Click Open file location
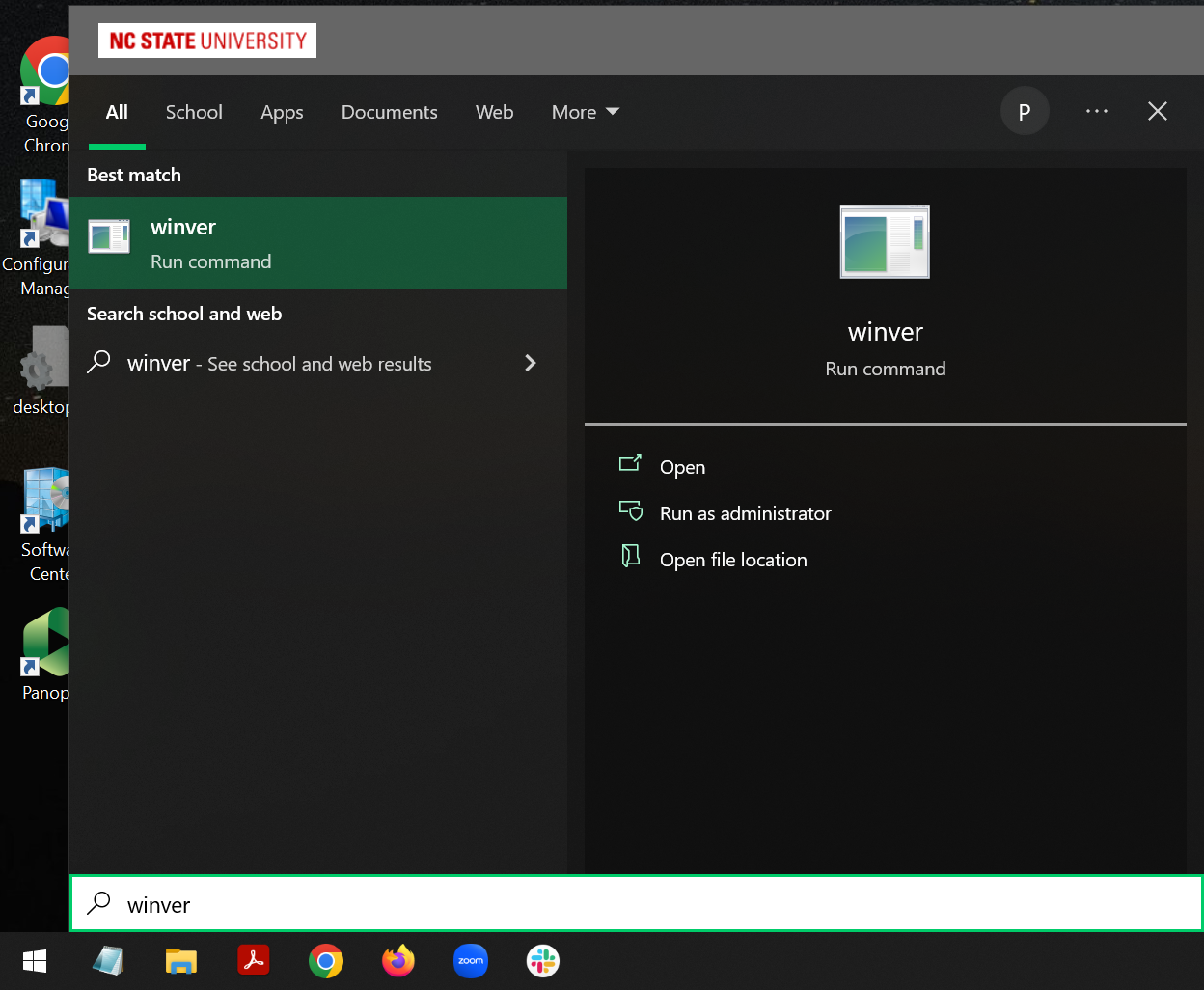This screenshot has height=990, width=1204. 733,560
